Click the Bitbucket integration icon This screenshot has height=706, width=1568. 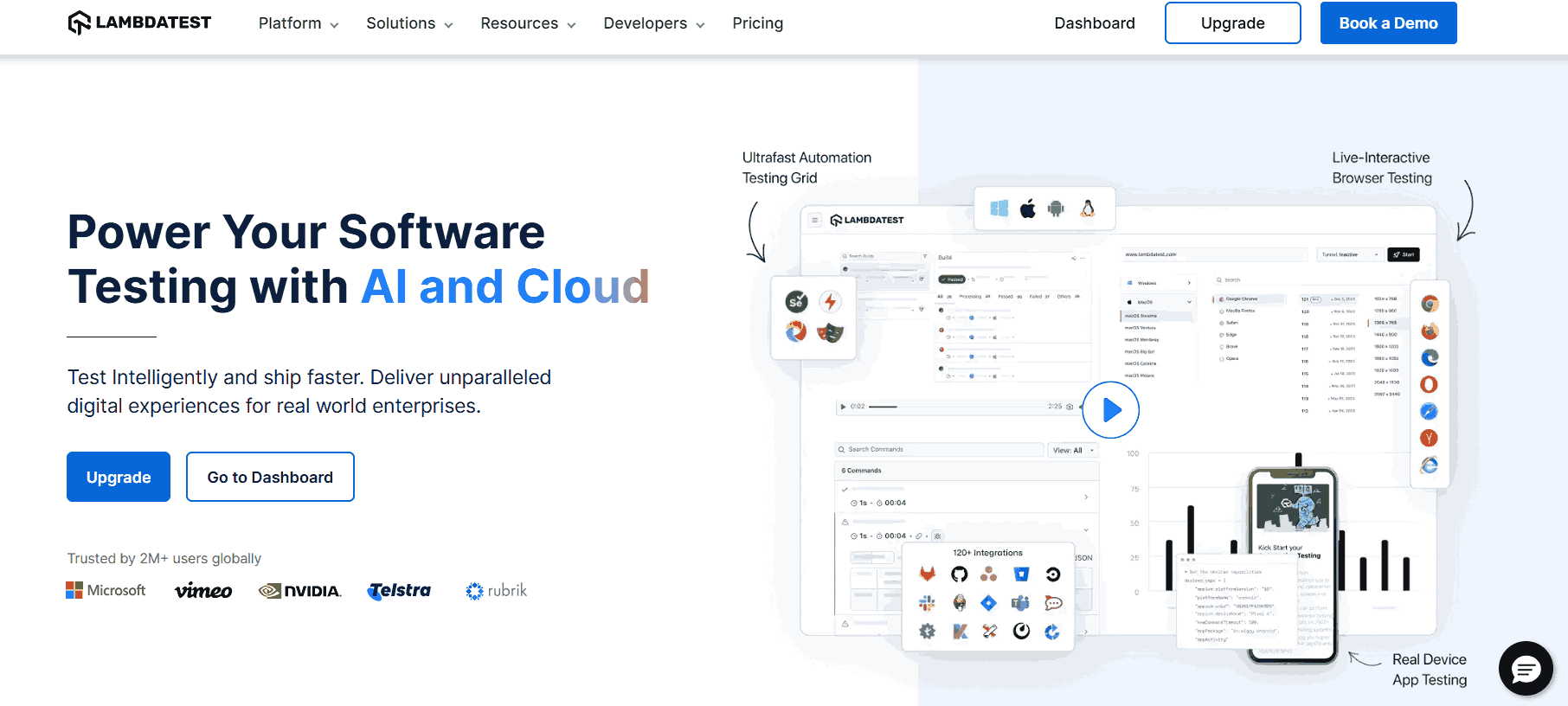[x=1021, y=574]
